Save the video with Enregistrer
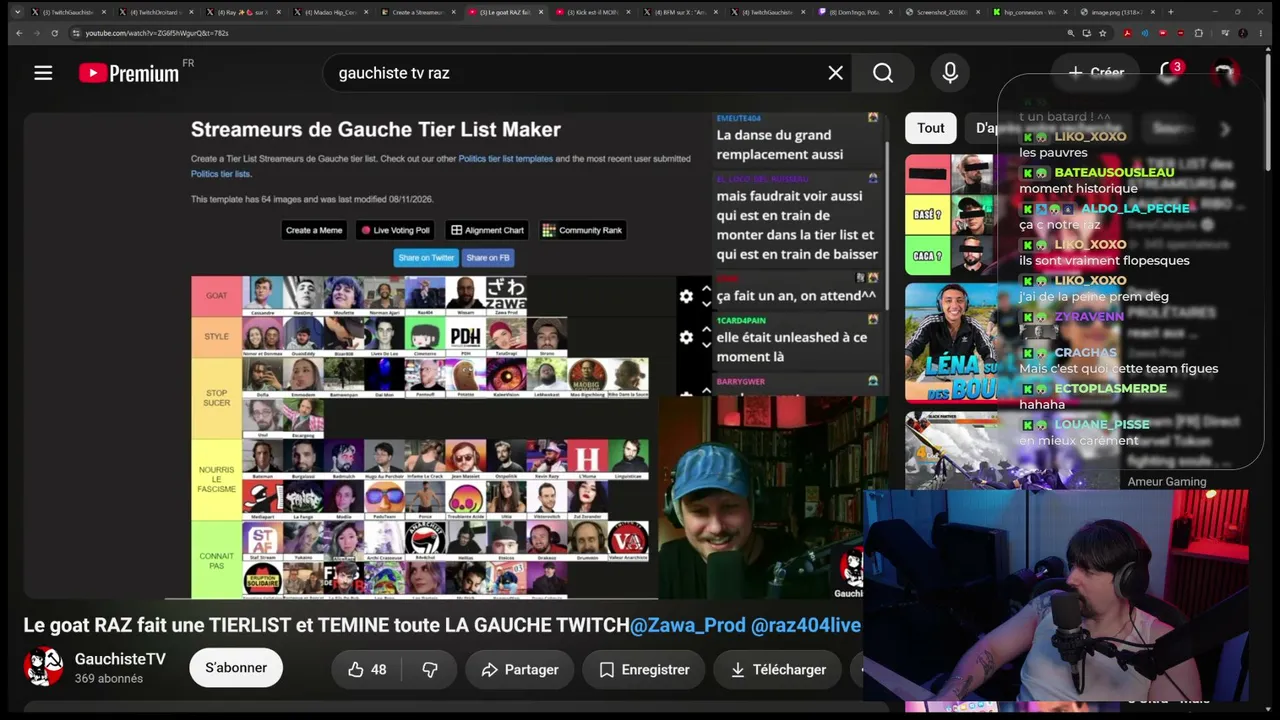 [644, 670]
